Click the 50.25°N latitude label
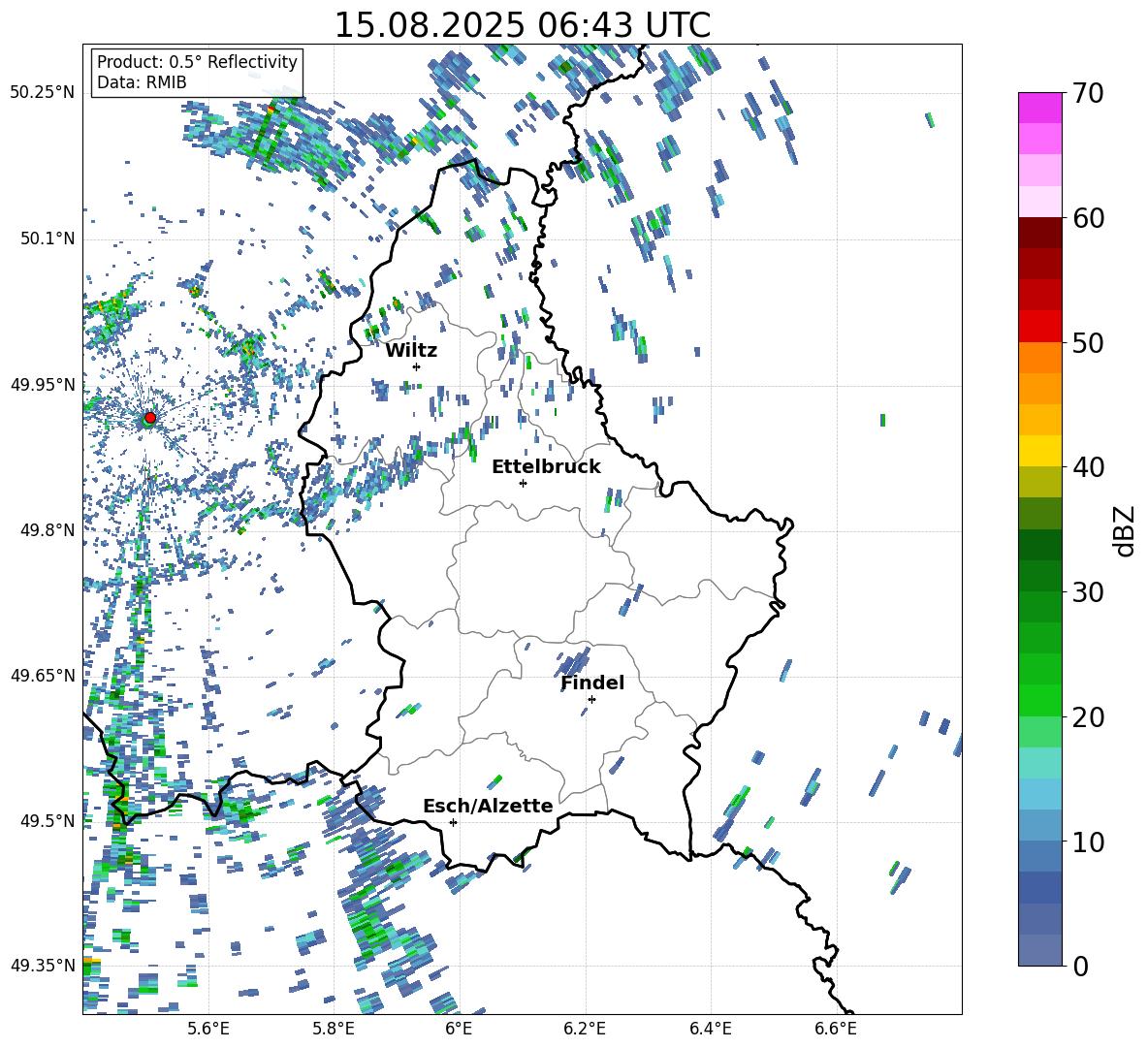This screenshot has width=1148, height=1048. tap(43, 92)
